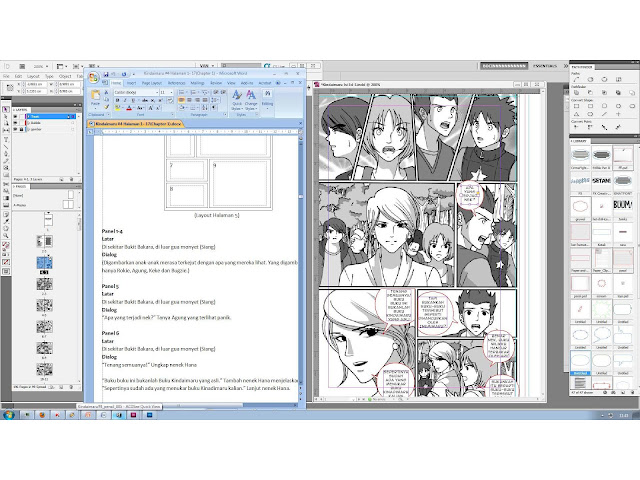Save the Word document from Quick Access
Image resolution: width=640 pixels, height=480 pixels.
coord(106,74)
